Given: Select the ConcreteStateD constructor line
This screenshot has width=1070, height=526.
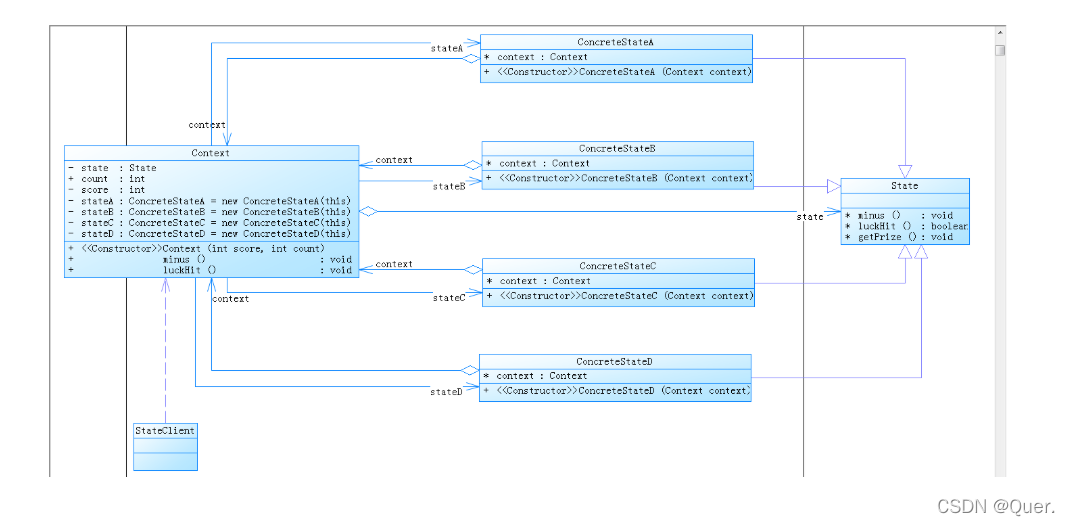Looking at the screenshot, I should (616, 391).
